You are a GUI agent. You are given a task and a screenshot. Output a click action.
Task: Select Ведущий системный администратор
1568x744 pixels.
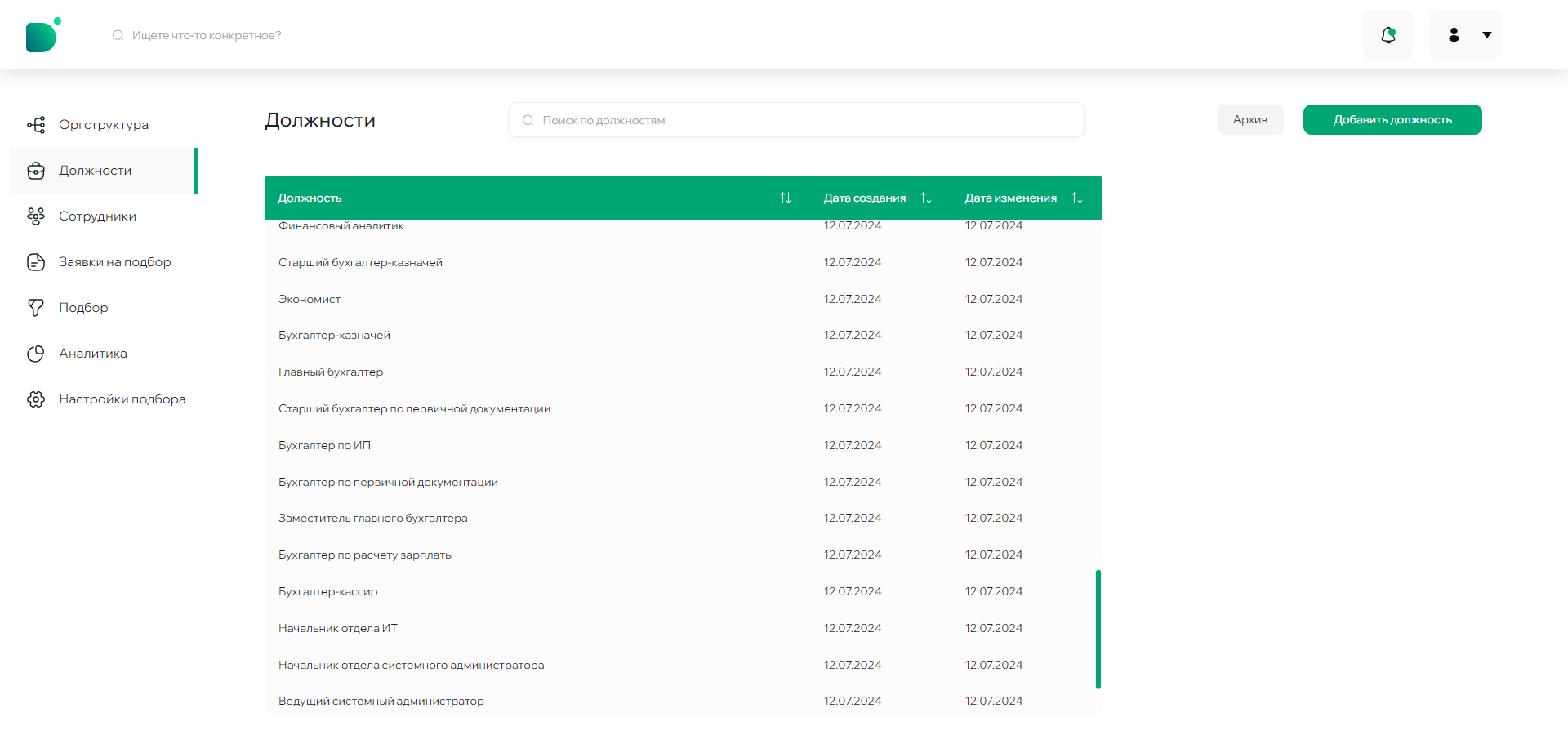click(683, 701)
